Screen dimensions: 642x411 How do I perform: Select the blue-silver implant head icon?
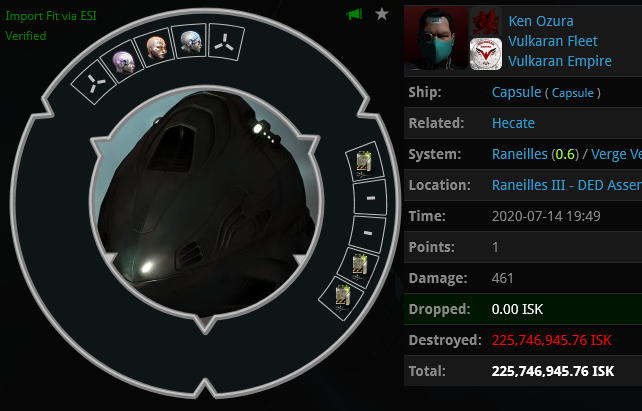click(x=191, y=41)
